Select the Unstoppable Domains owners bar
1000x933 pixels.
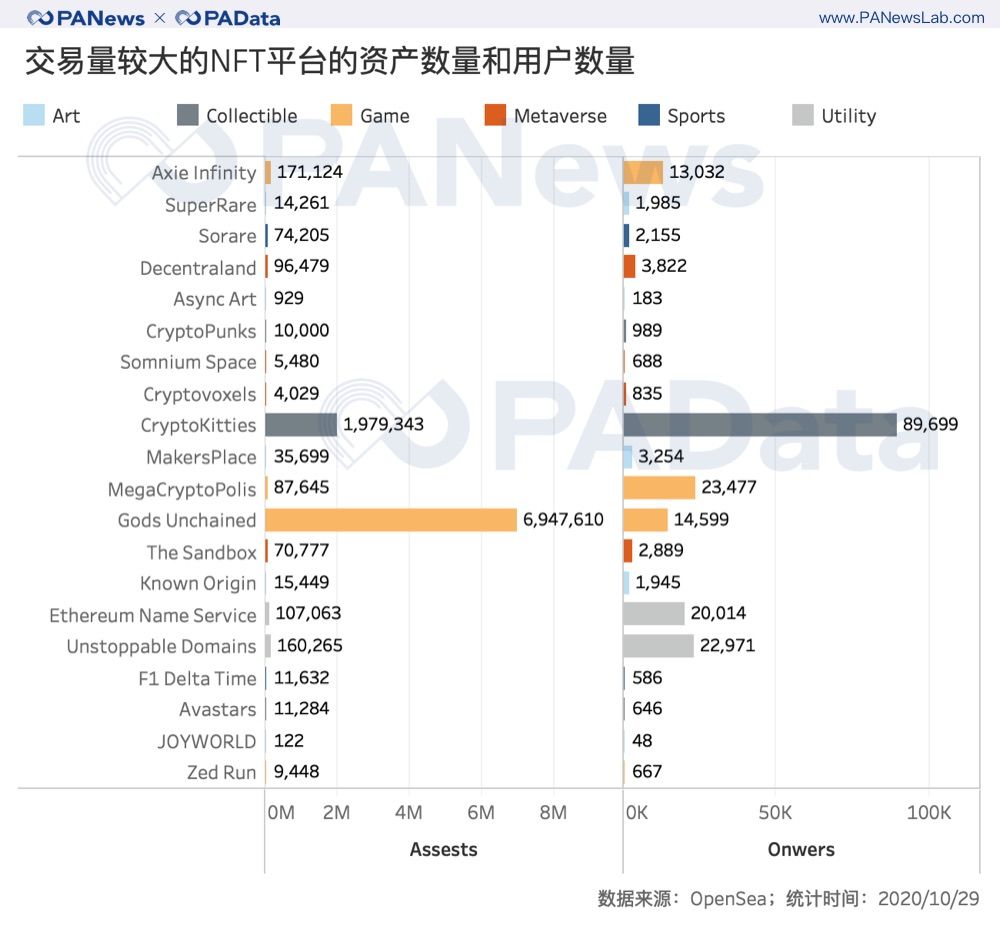pos(658,646)
